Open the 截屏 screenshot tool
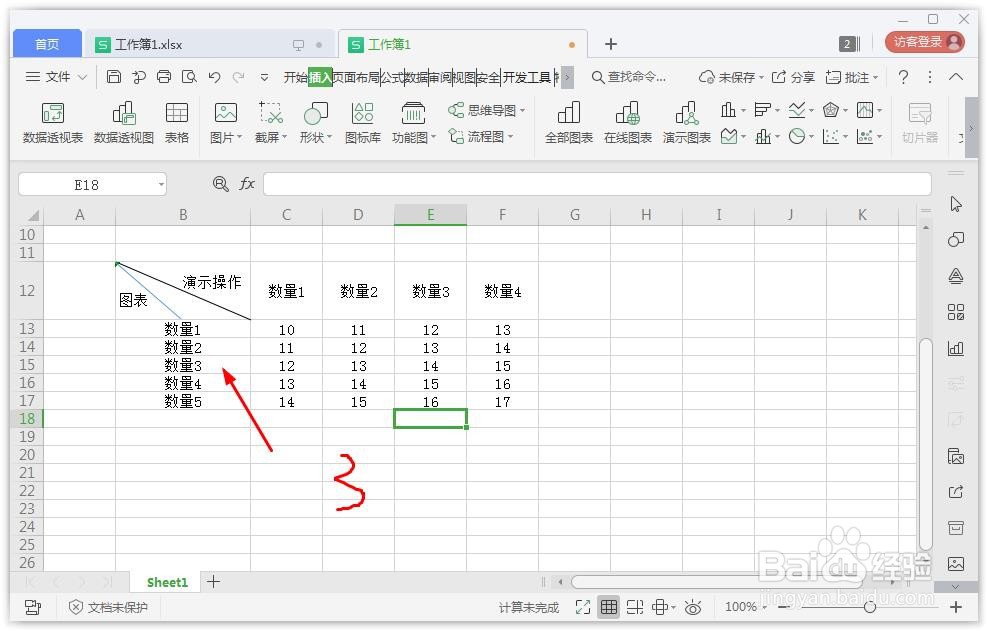Screen dimensions: 988x631 tap(269, 122)
